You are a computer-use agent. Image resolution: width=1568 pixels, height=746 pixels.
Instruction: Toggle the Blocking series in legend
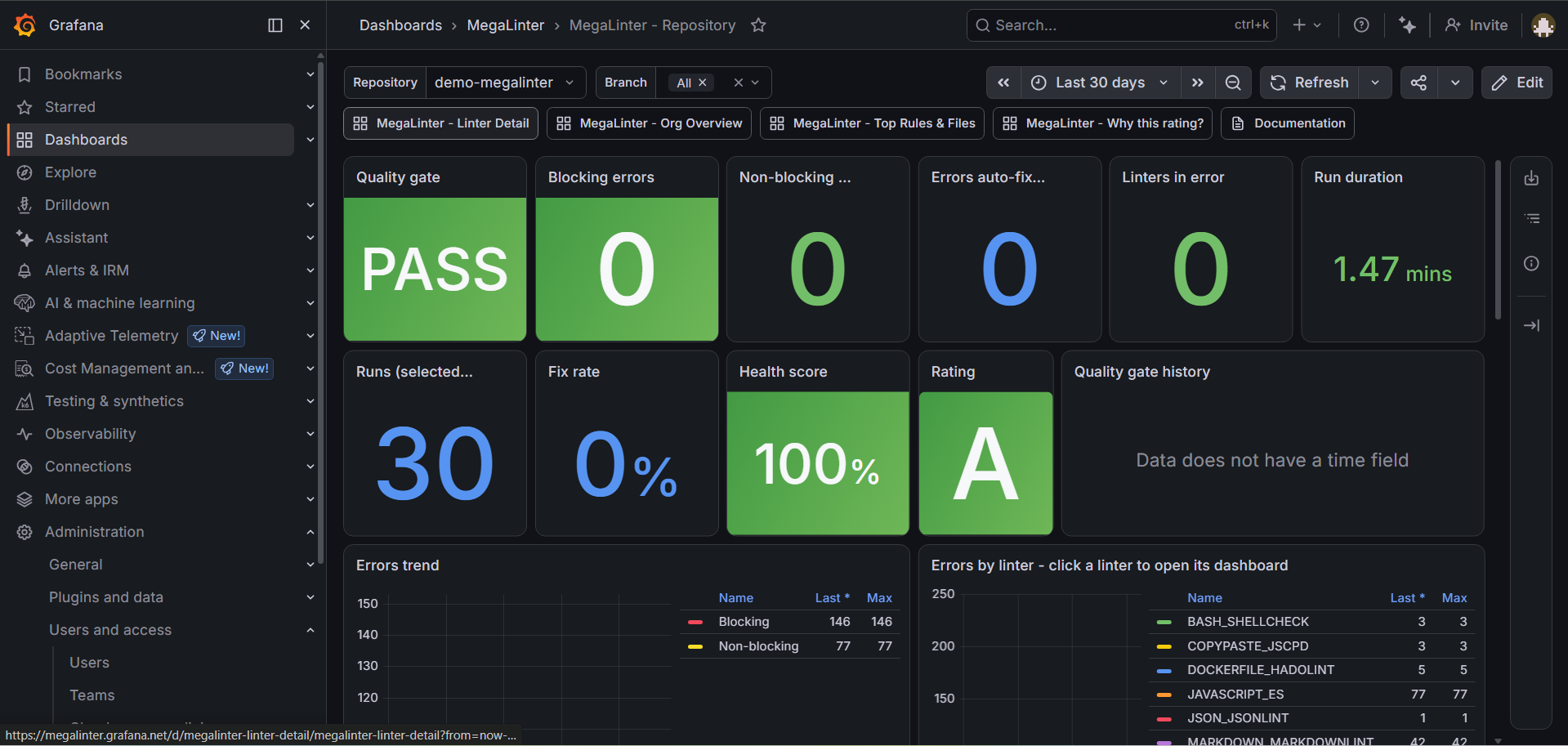[x=744, y=622]
